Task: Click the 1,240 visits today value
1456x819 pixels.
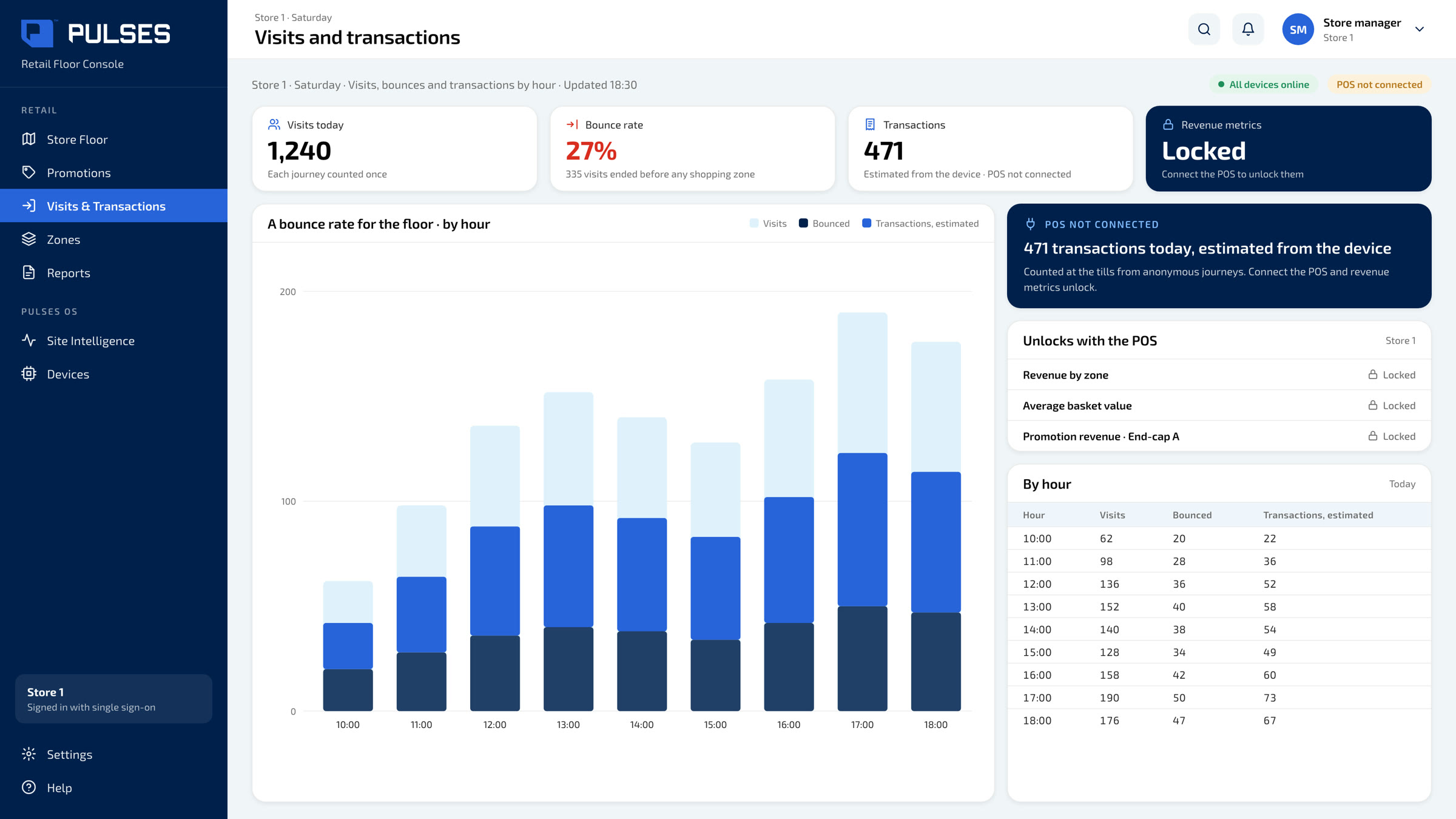Action: tap(299, 151)
